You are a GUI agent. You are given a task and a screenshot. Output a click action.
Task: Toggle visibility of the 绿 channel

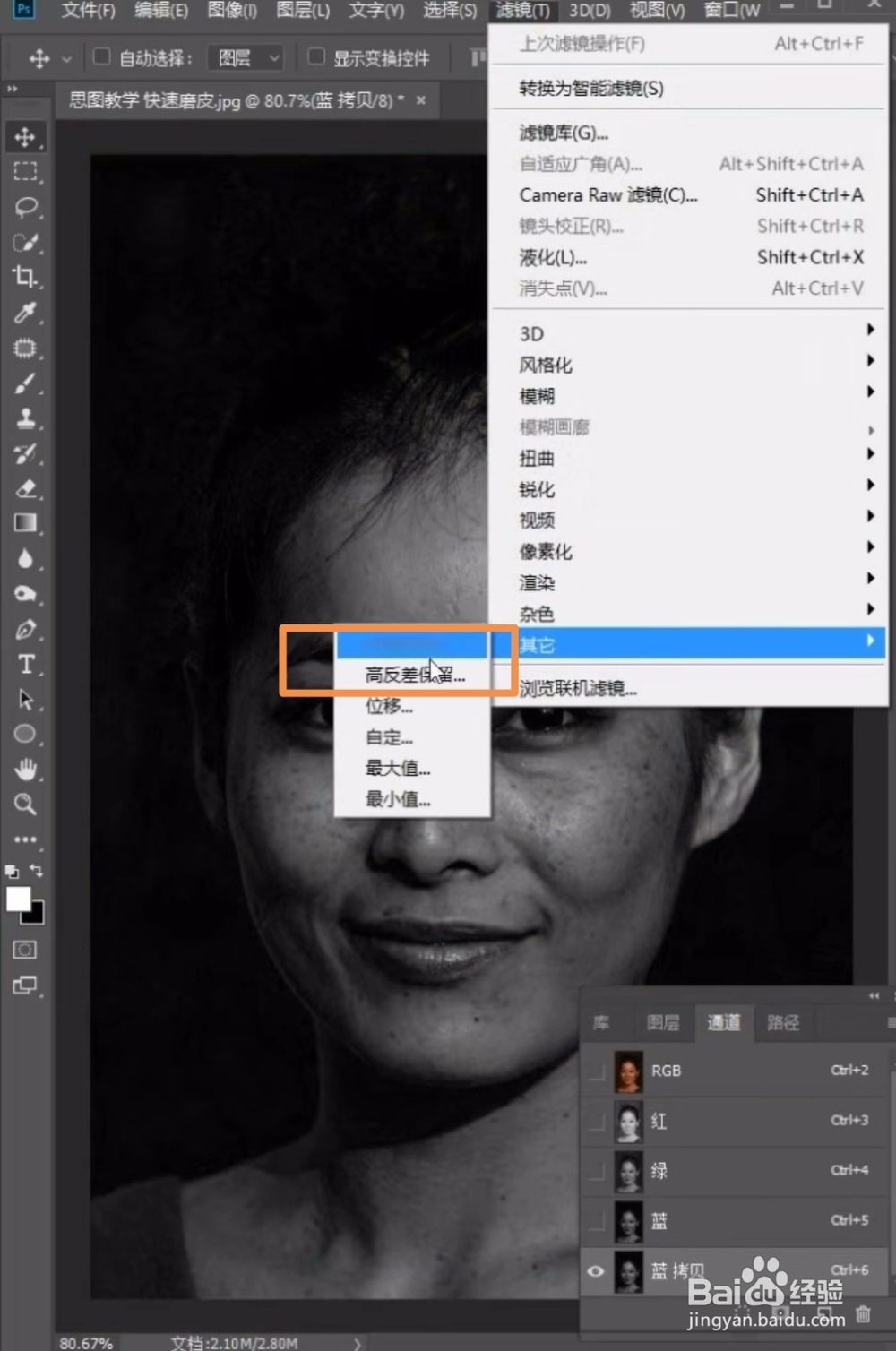click(595, 1170)
